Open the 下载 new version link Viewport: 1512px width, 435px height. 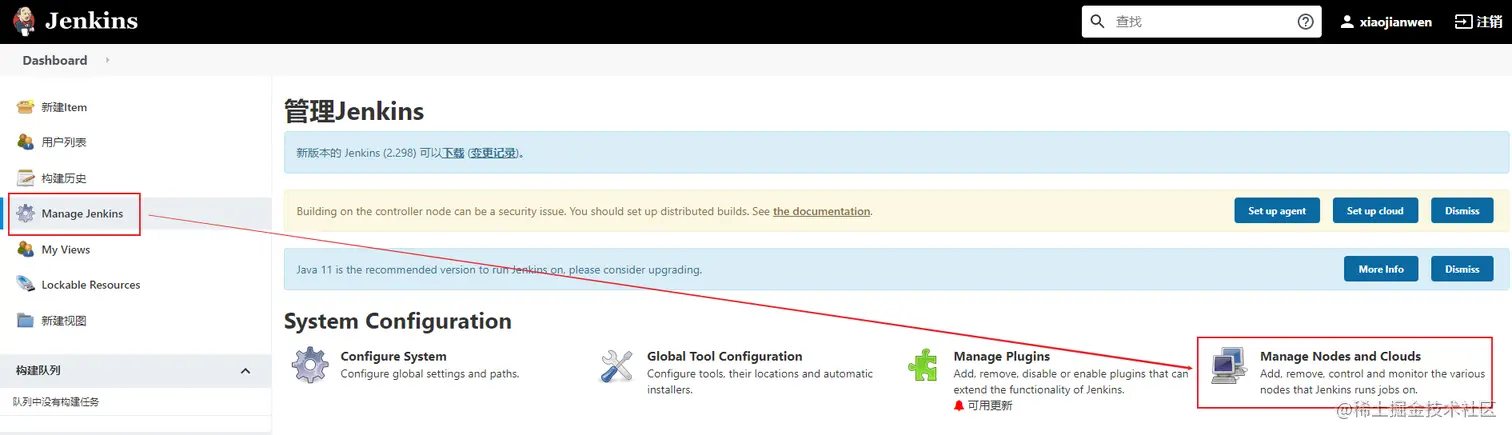pyautogui.click(x=454, y=153)
